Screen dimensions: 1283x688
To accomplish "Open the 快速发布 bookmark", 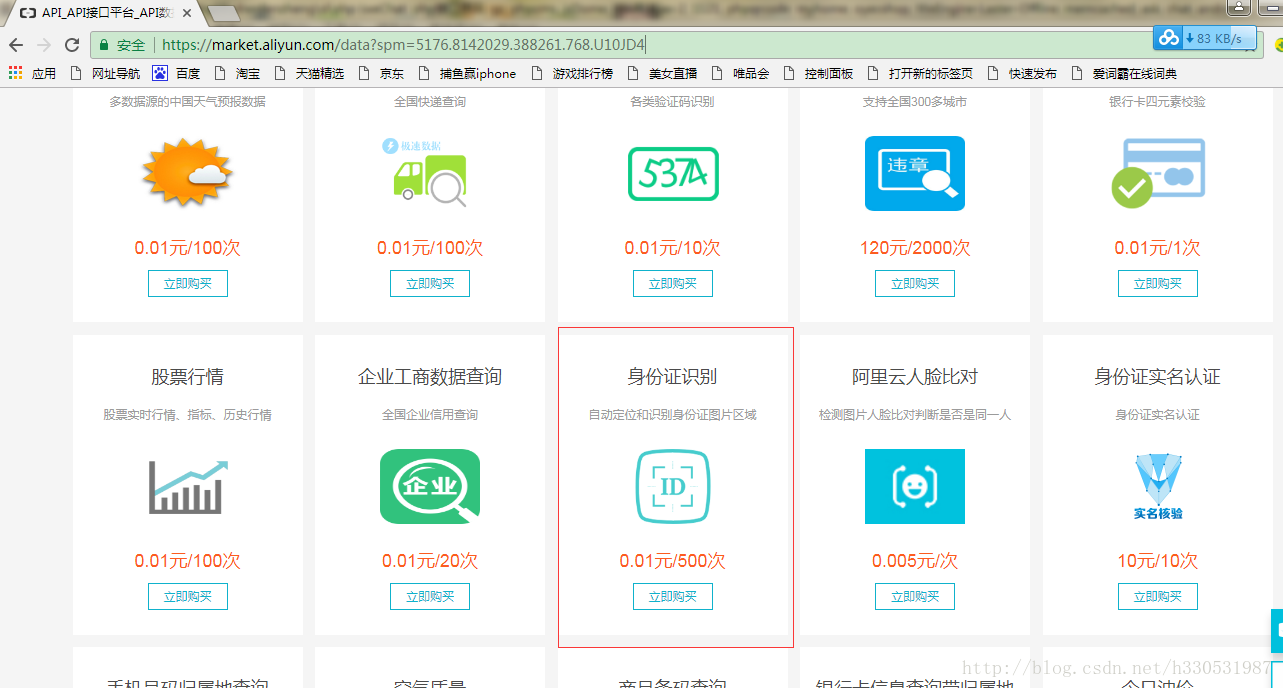I will [1023, 73].
